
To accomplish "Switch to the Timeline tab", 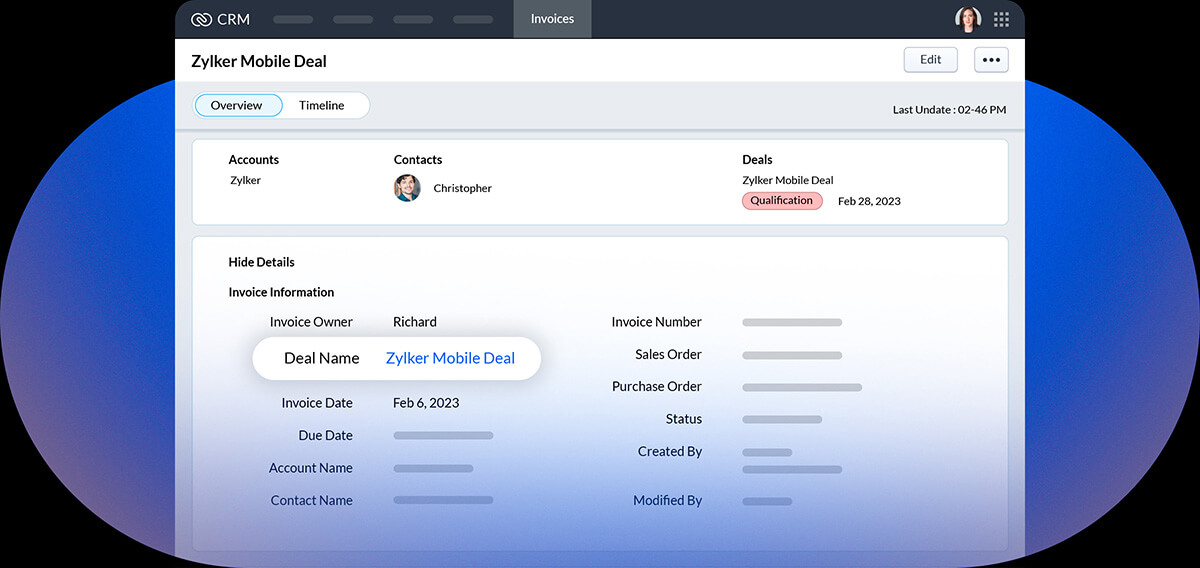I will click(x=322, y=105).
